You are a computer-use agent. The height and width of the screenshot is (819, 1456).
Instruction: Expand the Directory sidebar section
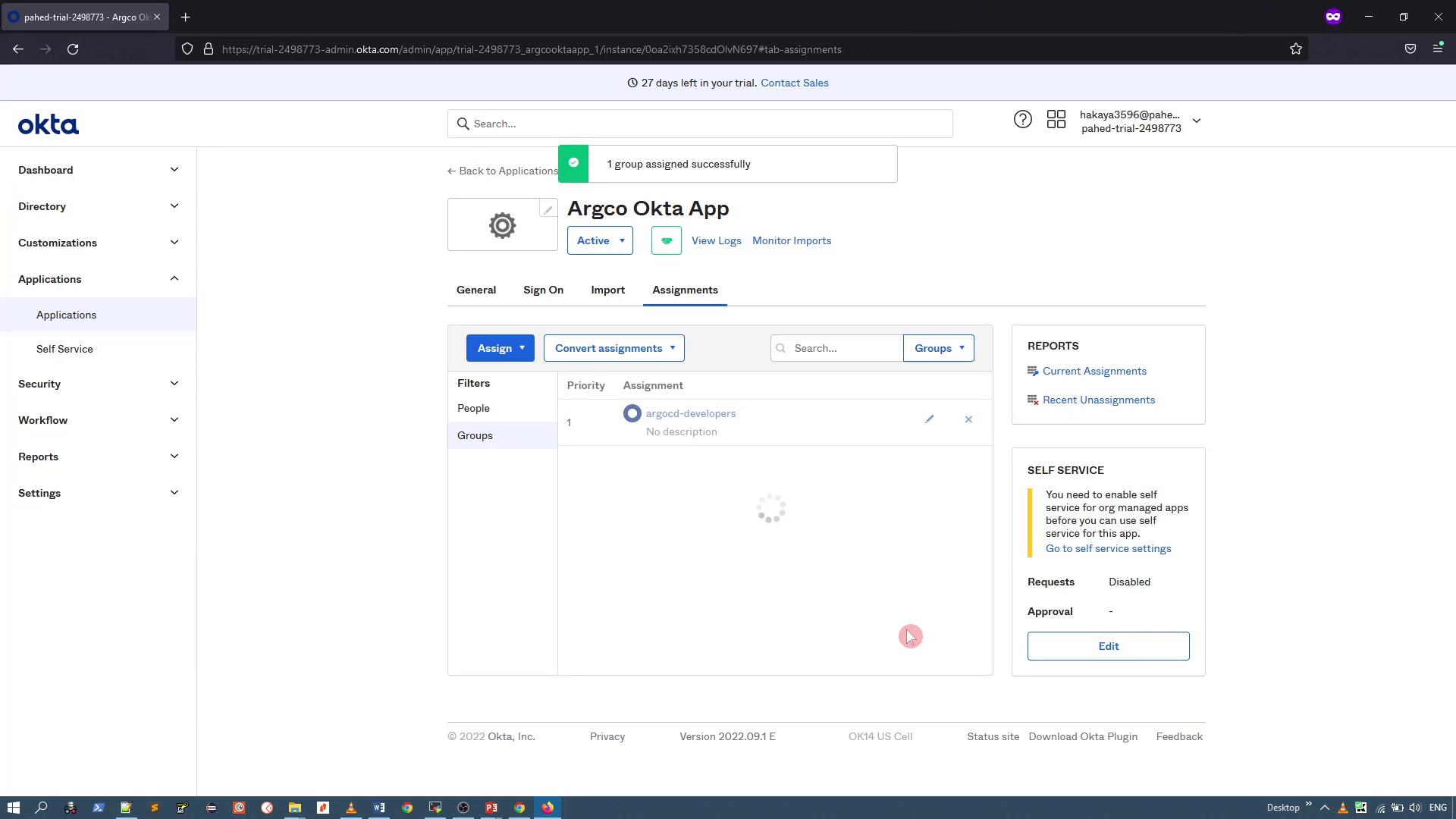click(x=99, y=206)
